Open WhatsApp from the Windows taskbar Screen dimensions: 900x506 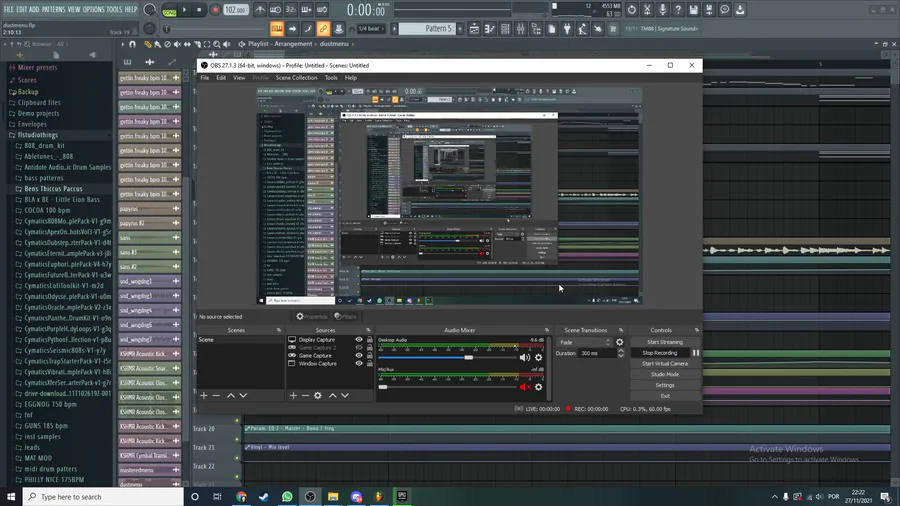point(287,497)
